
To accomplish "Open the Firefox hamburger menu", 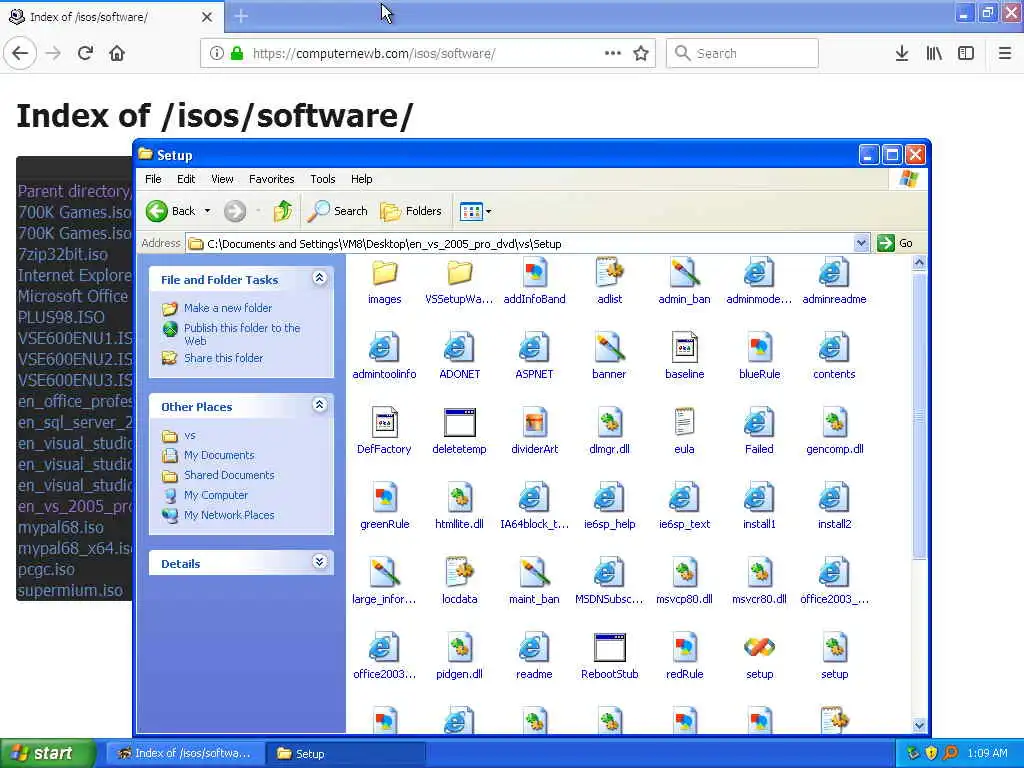I will pos(1004,53).
